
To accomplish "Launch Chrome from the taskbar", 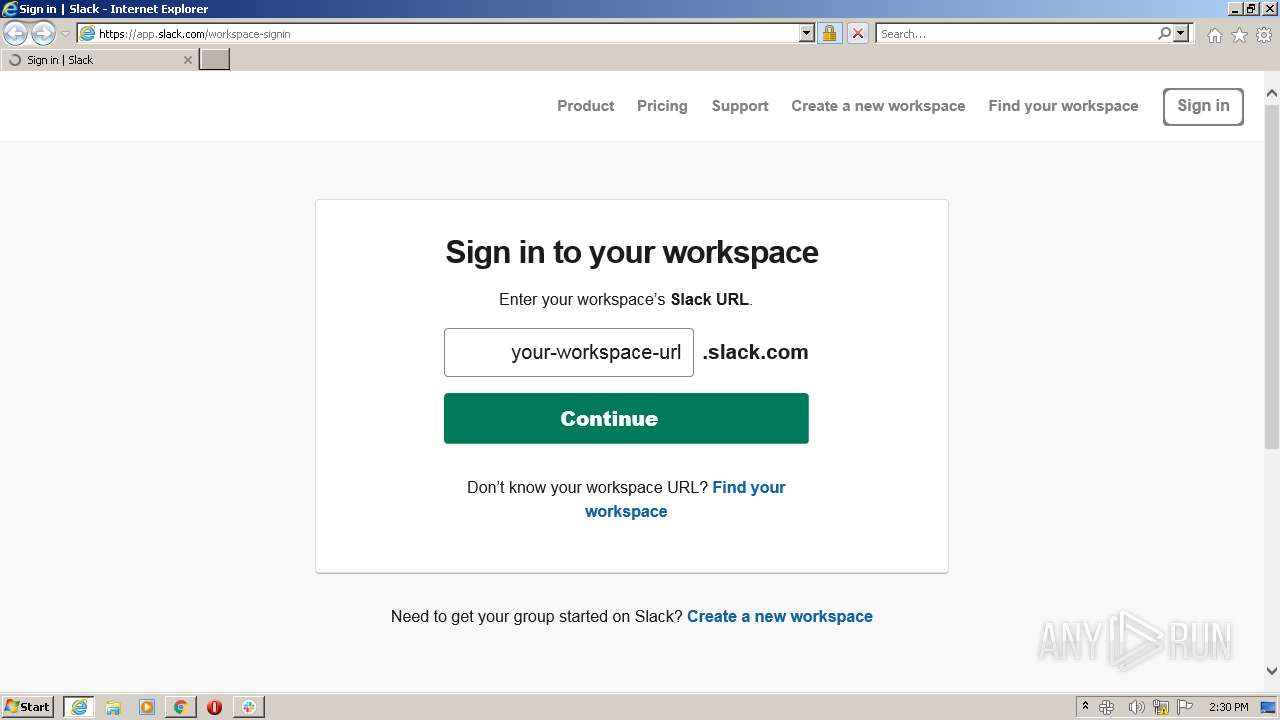I will (x=181, y=707).
